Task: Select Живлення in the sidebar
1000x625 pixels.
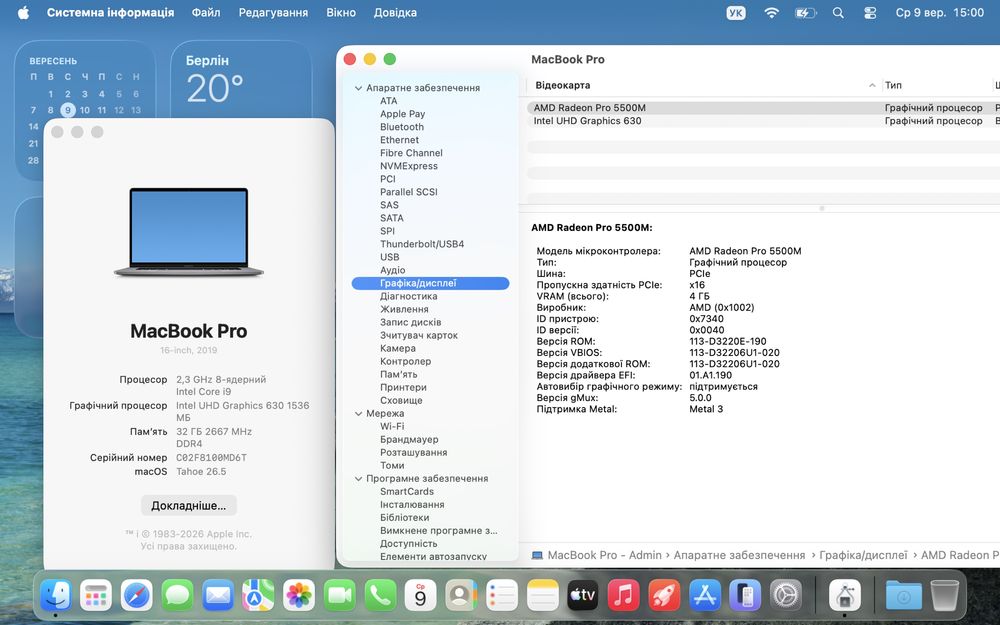Action: coord(404,309)
